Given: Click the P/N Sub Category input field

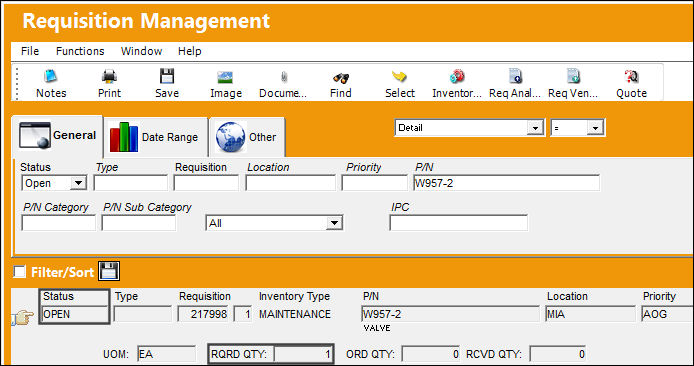Looking at the screenshot, I should (x=139, y=223).
